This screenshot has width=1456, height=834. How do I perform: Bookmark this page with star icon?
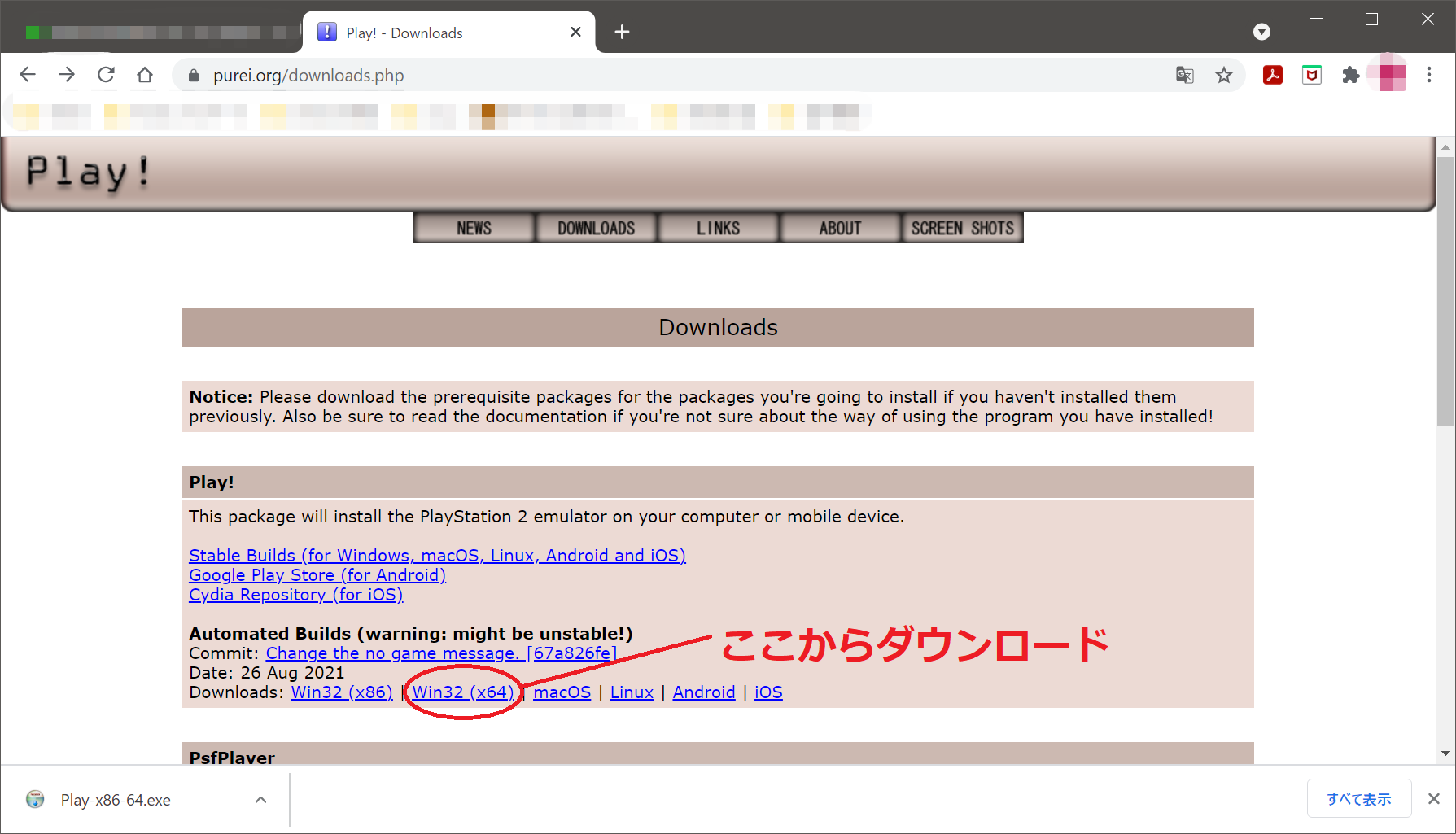[1223, 75]
